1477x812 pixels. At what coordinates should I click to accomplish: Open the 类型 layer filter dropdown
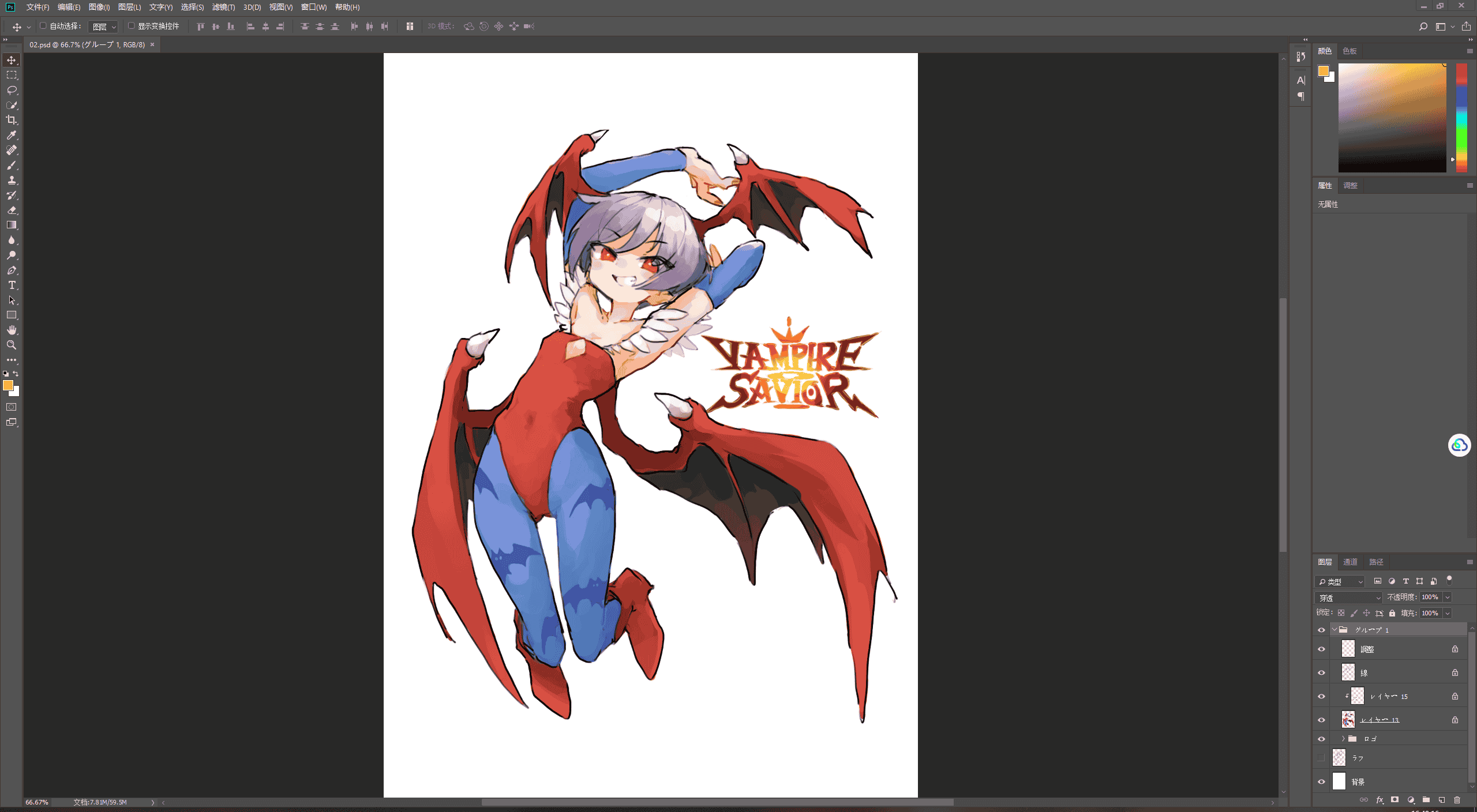[1340, 582]
